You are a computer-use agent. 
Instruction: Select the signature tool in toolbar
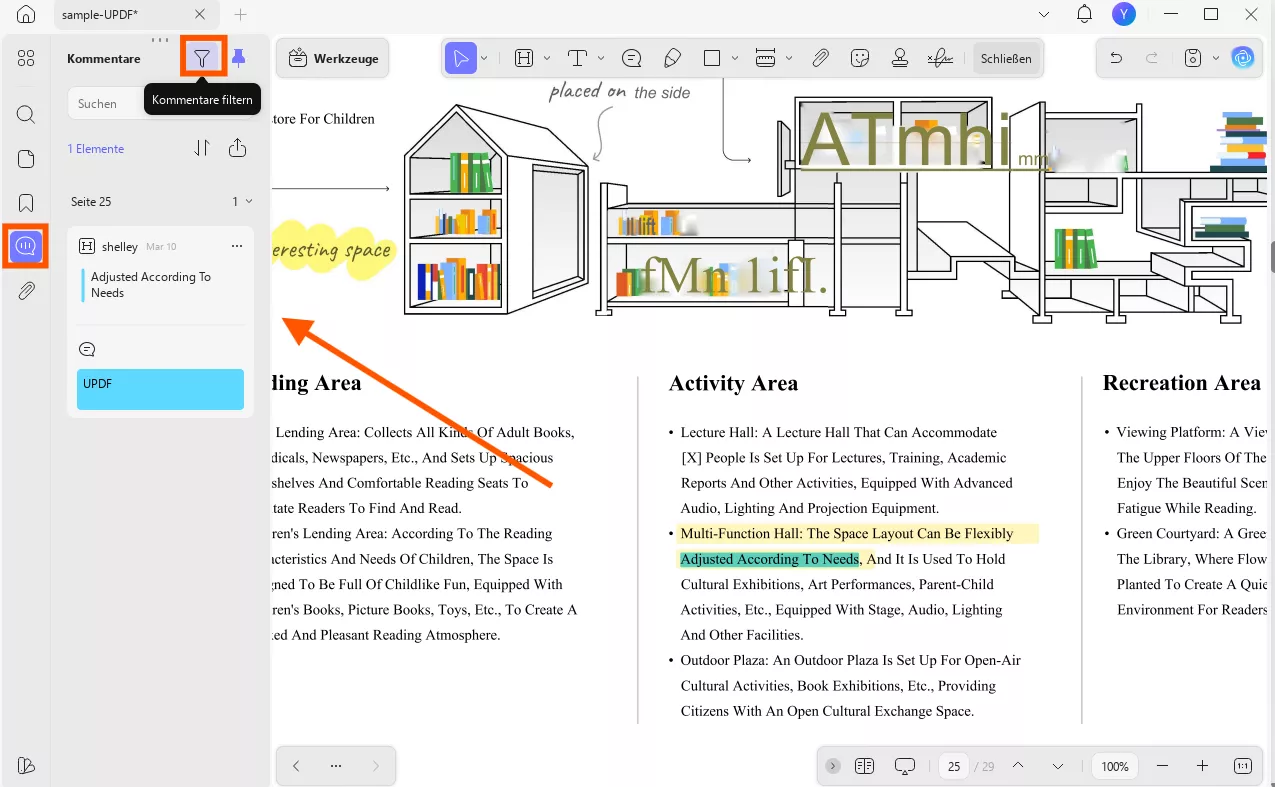click(x=939, y=58)
